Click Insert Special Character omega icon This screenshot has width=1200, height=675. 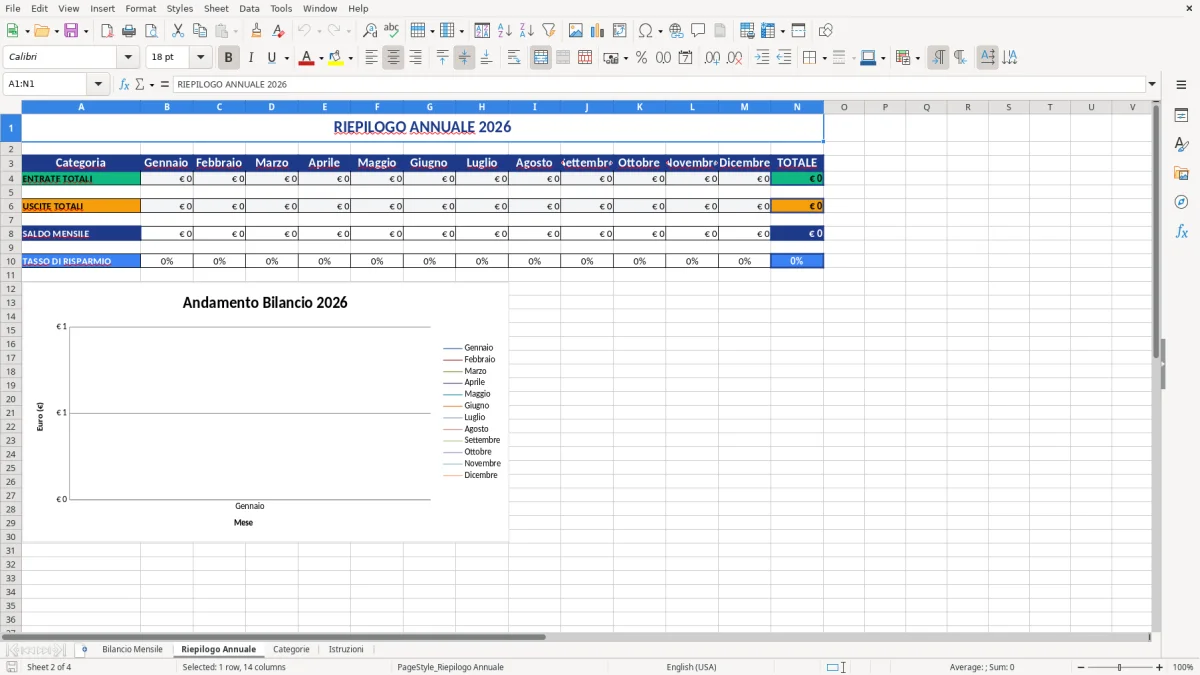[645, 31]
